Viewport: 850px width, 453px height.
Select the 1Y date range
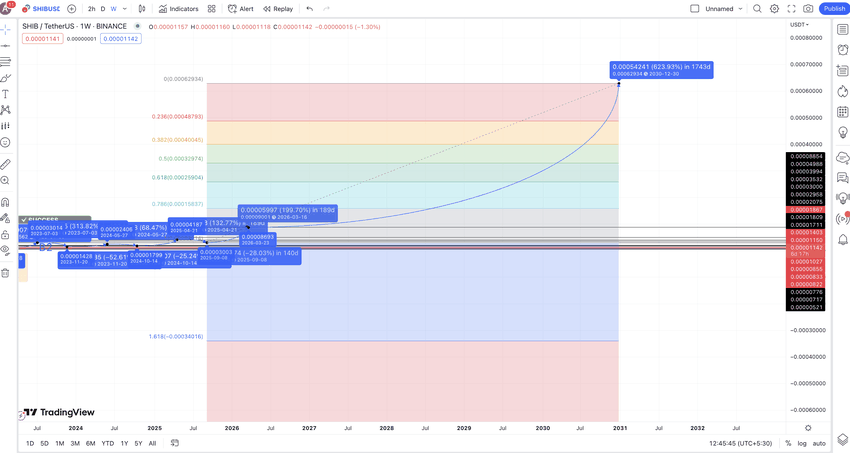pyautogui.click(x=124, y=443)
